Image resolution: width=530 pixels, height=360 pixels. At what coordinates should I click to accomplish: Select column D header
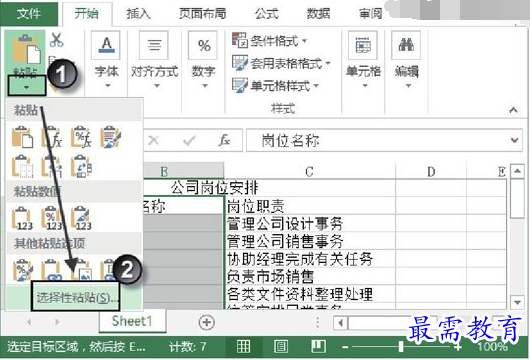431,171
